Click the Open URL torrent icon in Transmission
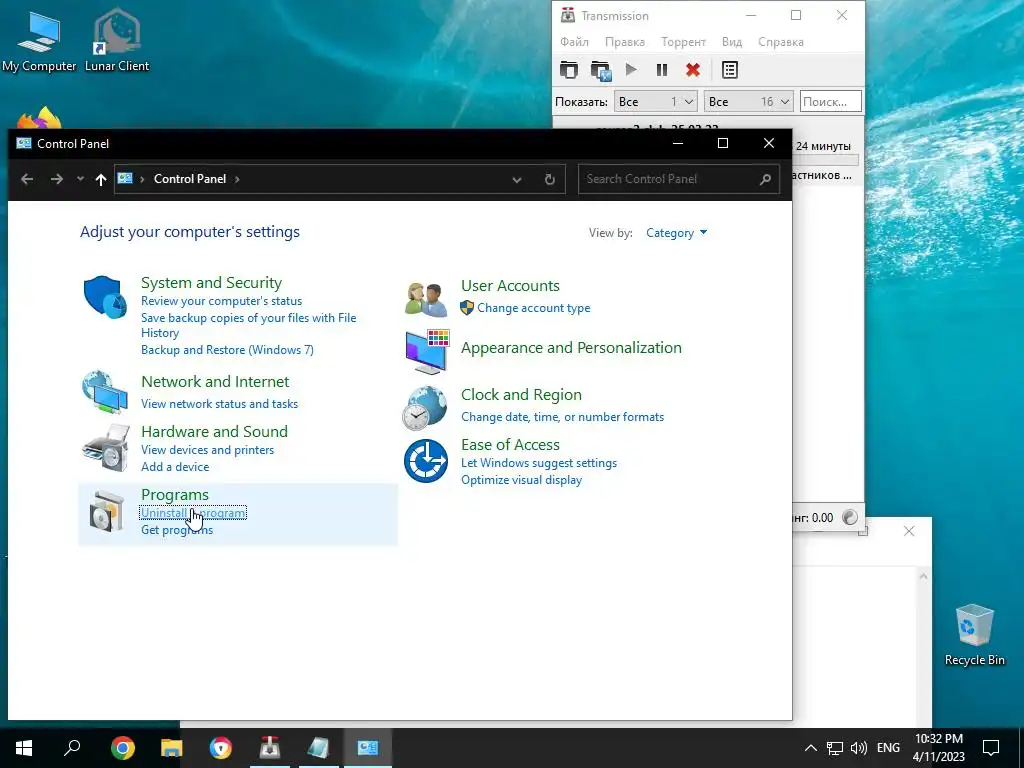Image resolution: width=1024 pixels, height=768 pixels. 600,71
